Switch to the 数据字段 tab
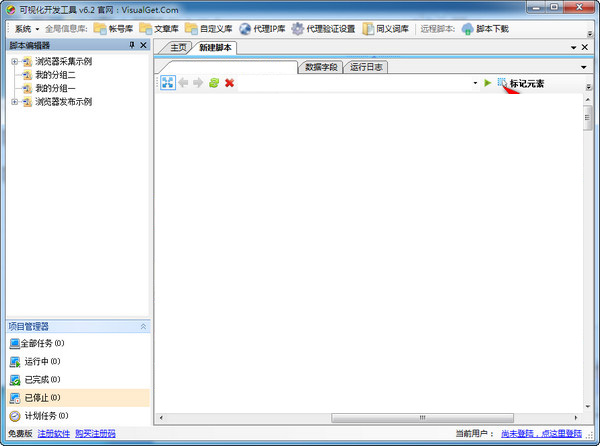 tap(321, 67)
